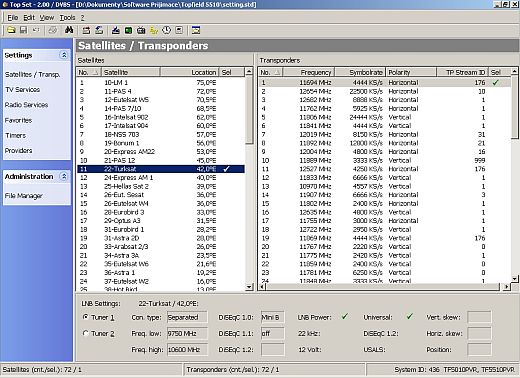Click the green services toolbar icon
The height and width of the screenshot is (378, 520).
click(x=128, y=30)
